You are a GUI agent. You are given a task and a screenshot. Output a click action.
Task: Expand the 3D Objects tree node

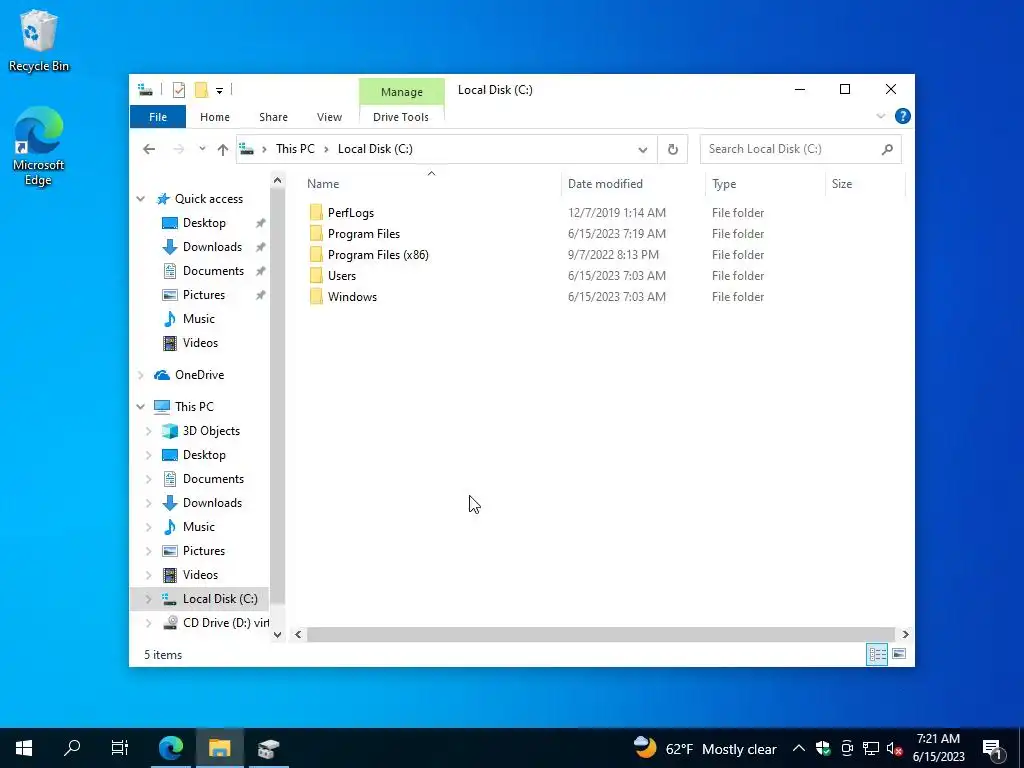click(148, 431)
